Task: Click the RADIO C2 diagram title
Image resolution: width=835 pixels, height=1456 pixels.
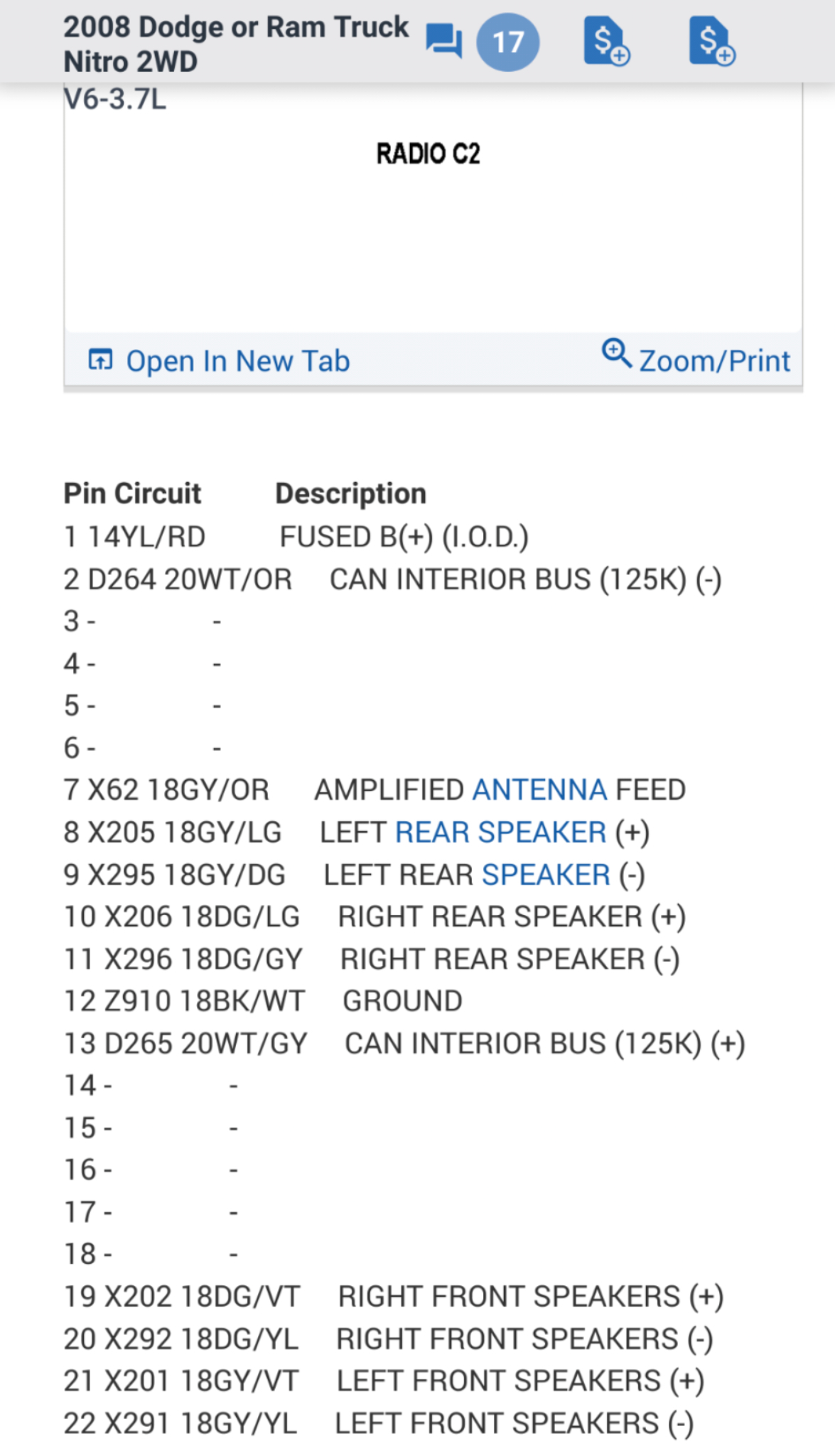Action: [428, 154]
